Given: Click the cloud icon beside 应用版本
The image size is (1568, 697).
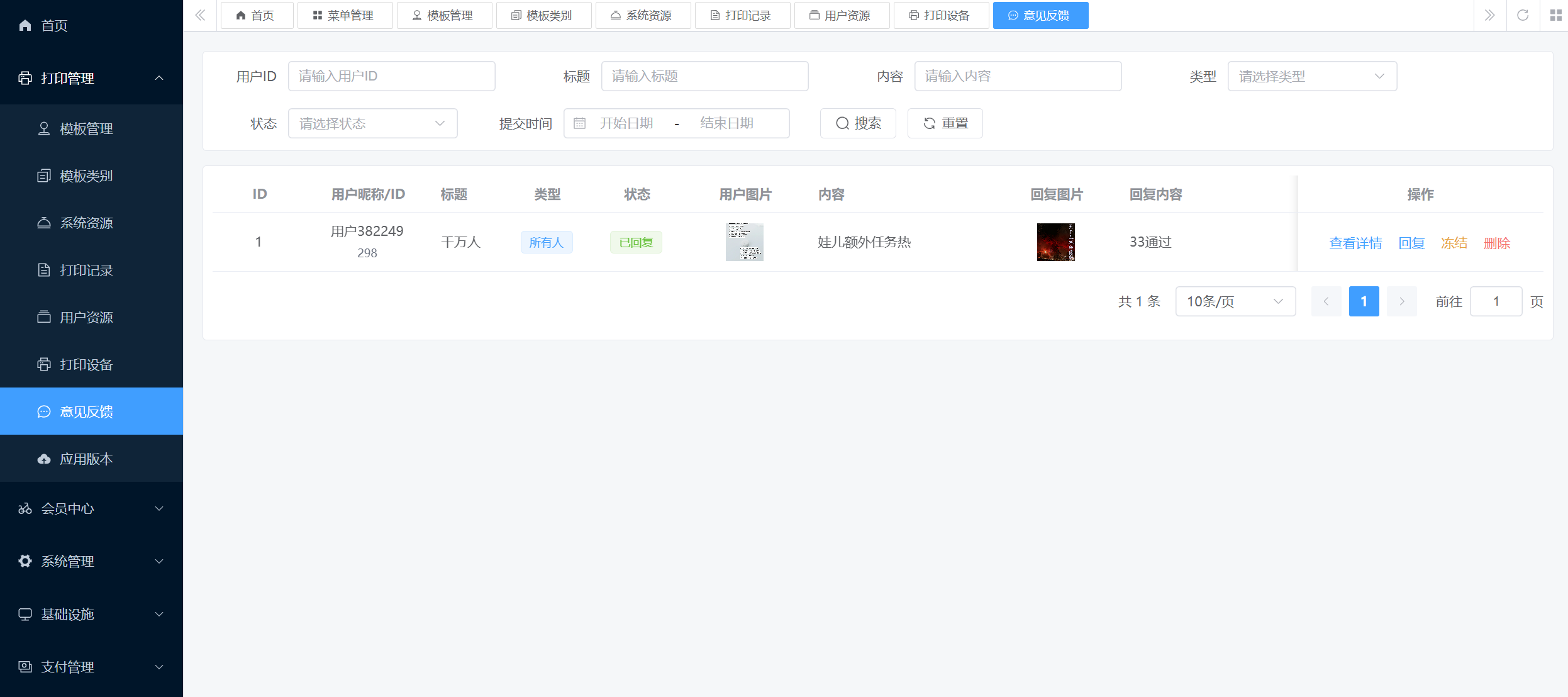Looking at the screenshot, I should pos(44,459).
